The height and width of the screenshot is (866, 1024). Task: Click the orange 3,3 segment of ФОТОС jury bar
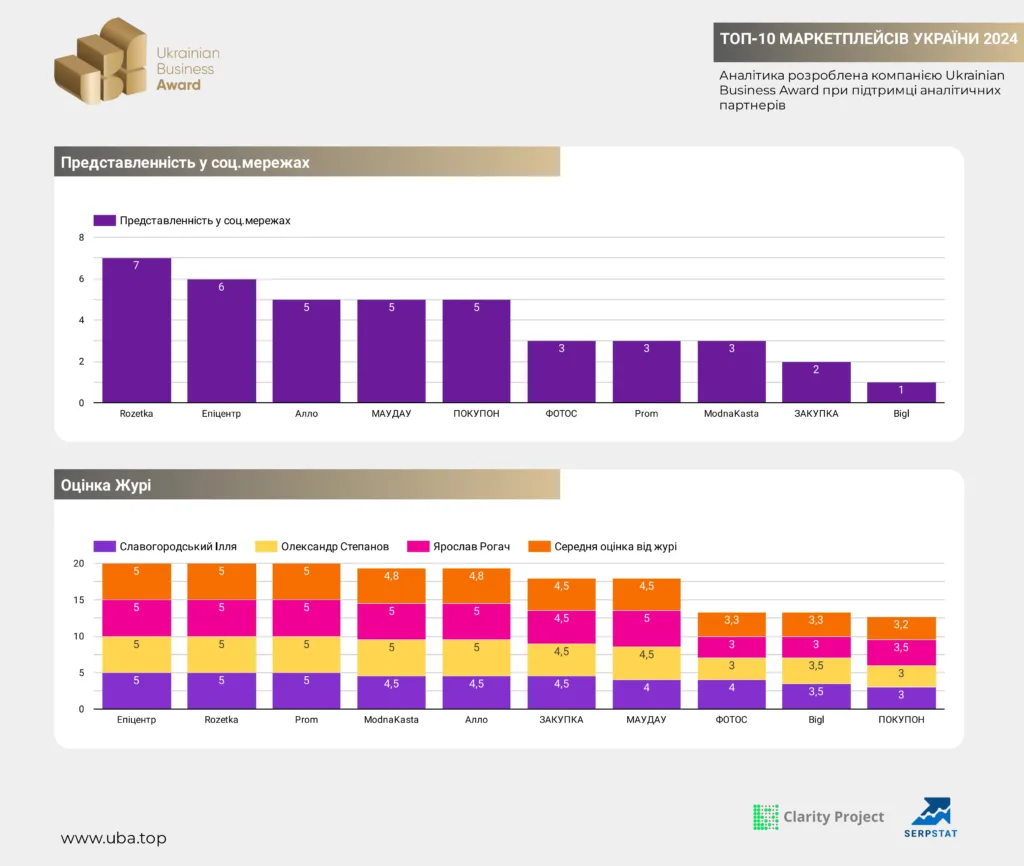point(731,624)
